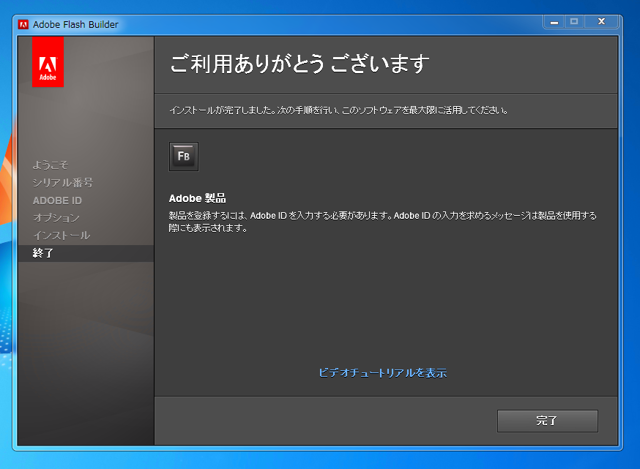Select the ようこそ step in sidebar
Screen dimensions: 640x469
50,165
